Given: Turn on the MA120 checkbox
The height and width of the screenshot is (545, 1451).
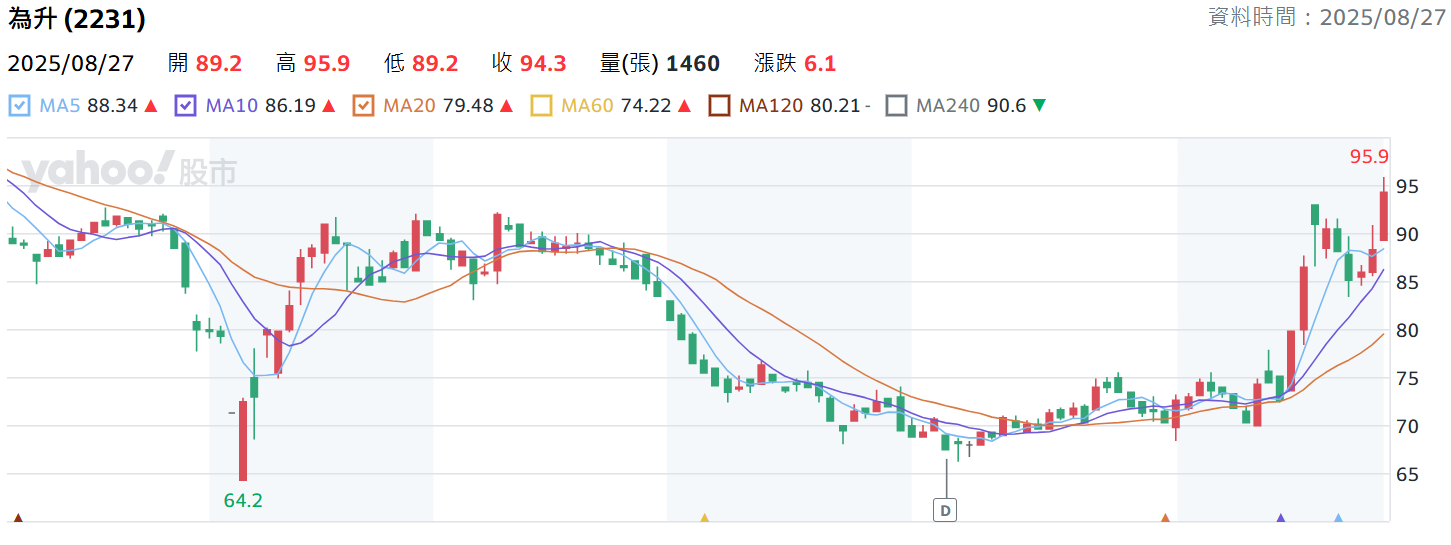Looking at the screenshot, I should point(719,106).
